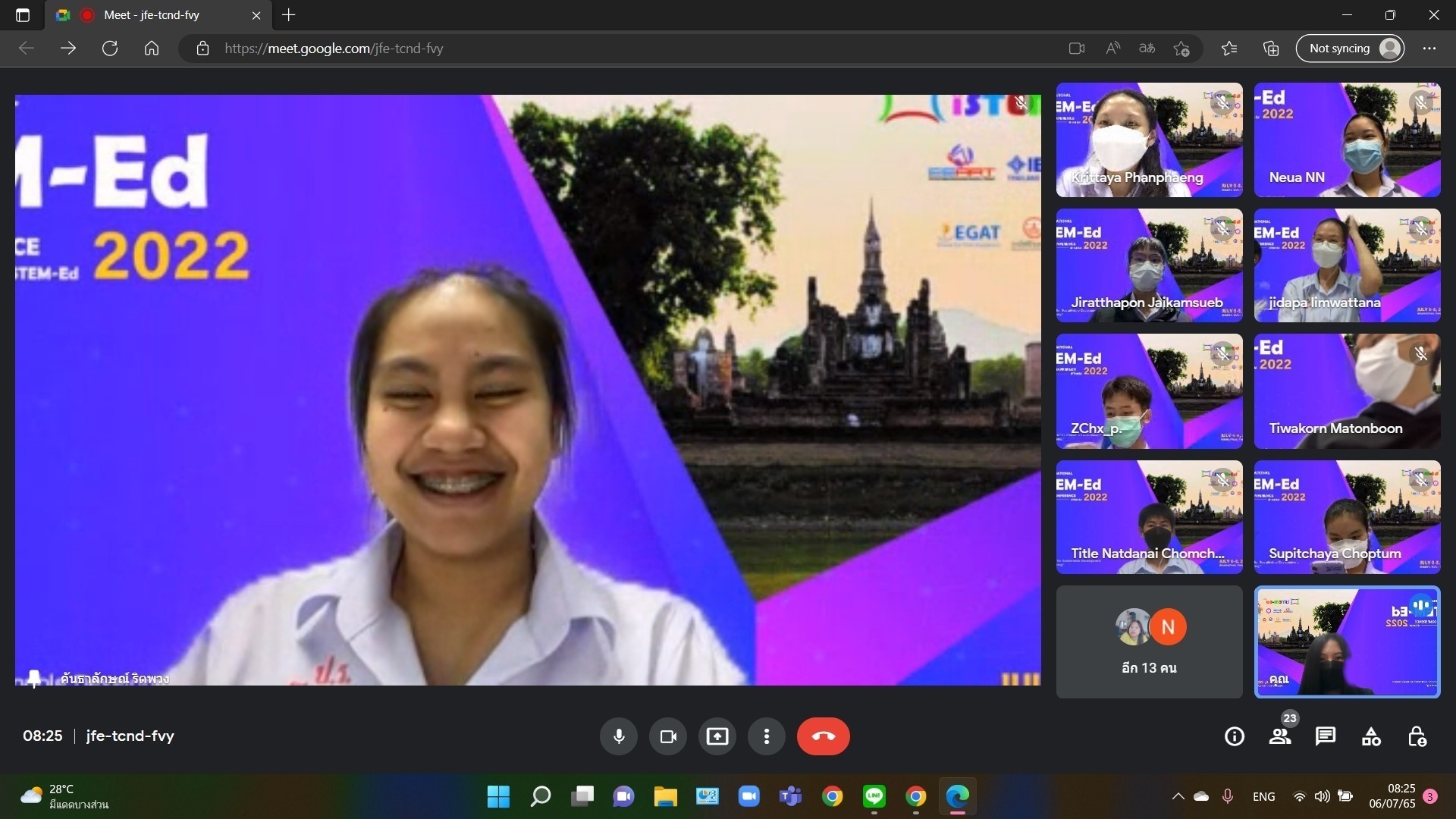Screen dimensions: 1456x819
Task: Select Supitchaya Choptum video tile
Action: click(1348, 517)
